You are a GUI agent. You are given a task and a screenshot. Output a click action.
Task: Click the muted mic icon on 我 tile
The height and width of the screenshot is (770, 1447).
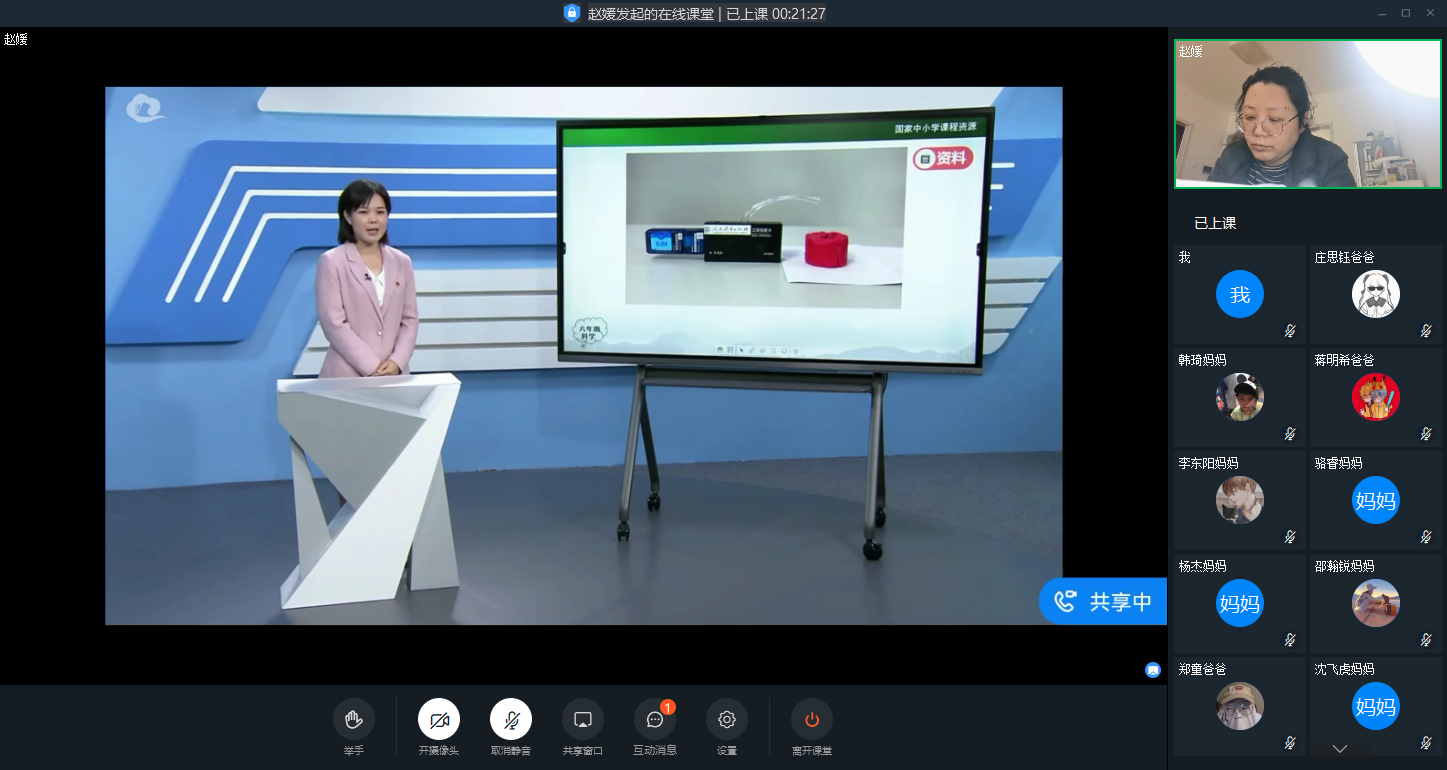1290,331
